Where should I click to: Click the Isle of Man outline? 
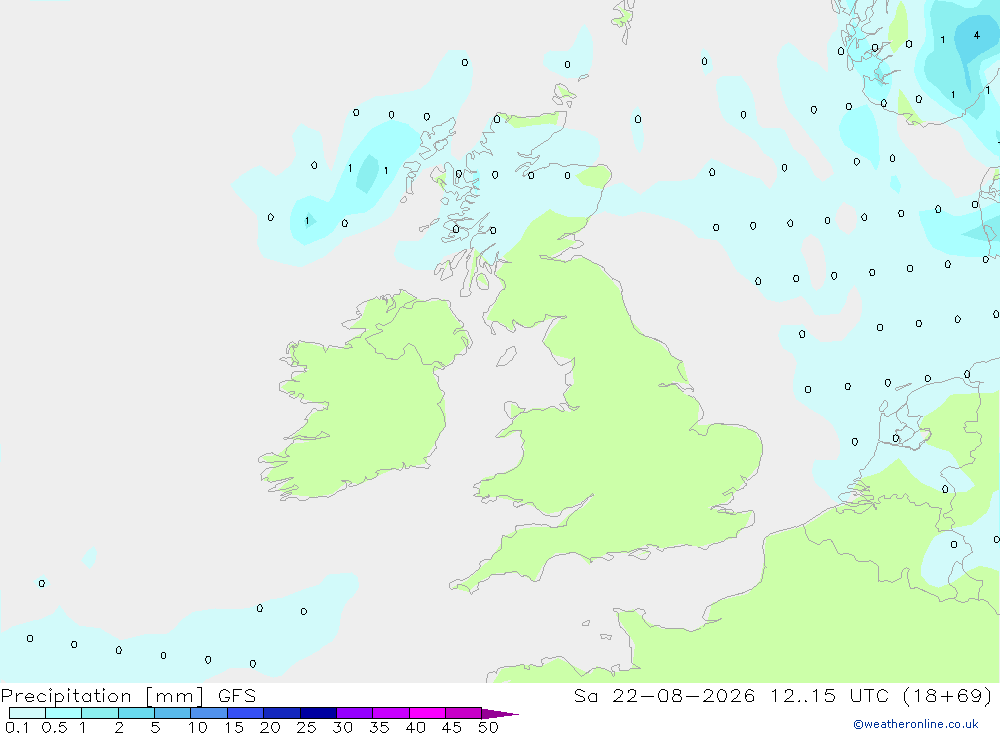point(506,356)
